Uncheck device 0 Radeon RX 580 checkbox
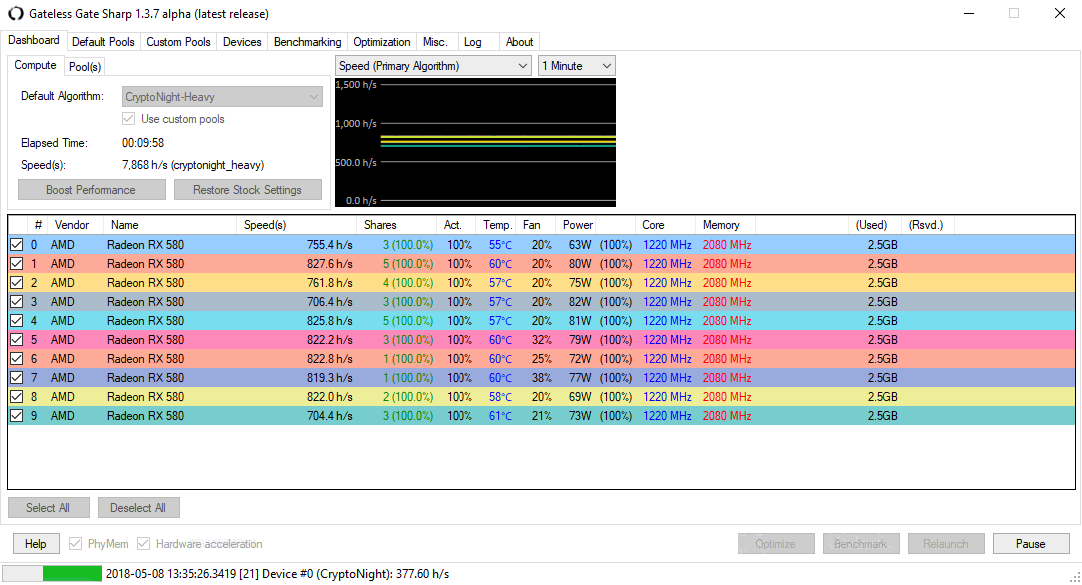1082x585 pixels. click(17, 245)
